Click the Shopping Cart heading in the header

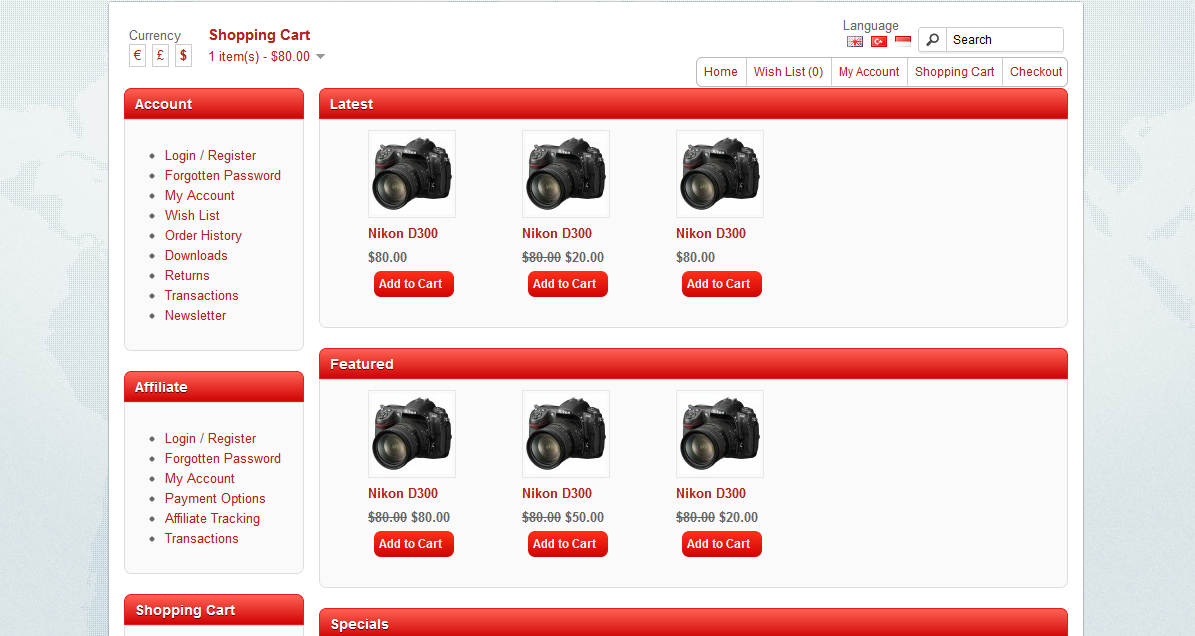pos(259,35)
